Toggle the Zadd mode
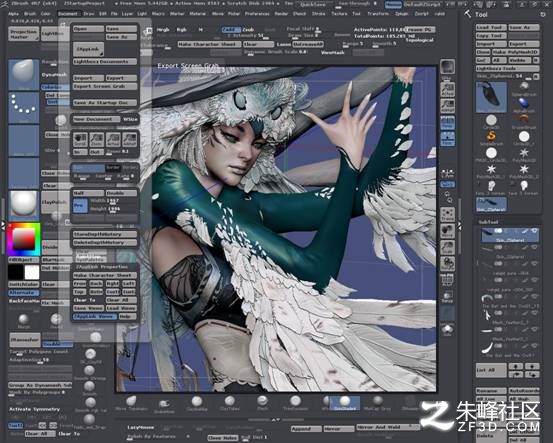Screen dimensions: 553x443 coord(231,30)
